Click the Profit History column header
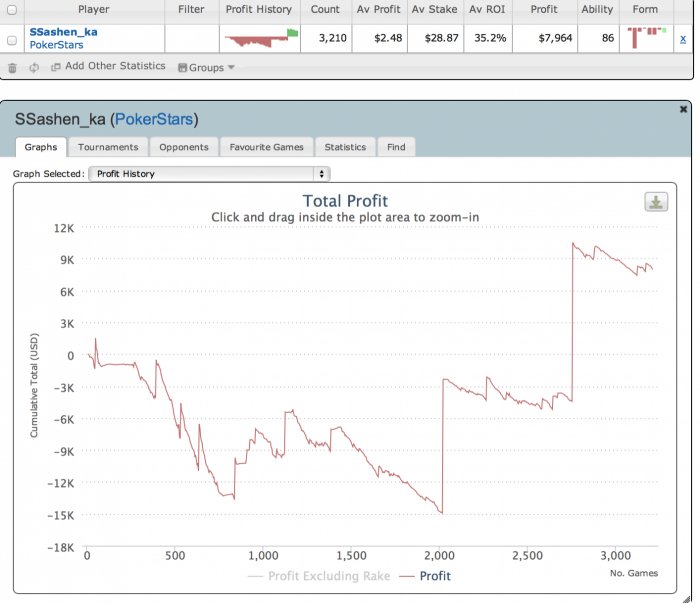This screenshot has height=604, width=700. click(x=258, y=9)
